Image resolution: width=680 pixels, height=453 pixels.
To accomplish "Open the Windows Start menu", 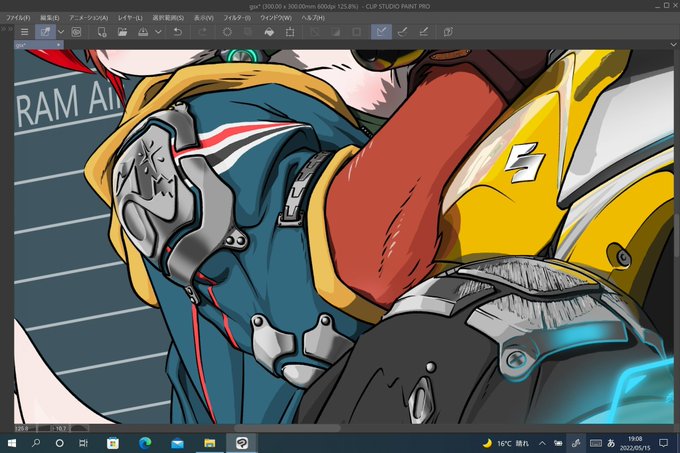I will (12, 443).
